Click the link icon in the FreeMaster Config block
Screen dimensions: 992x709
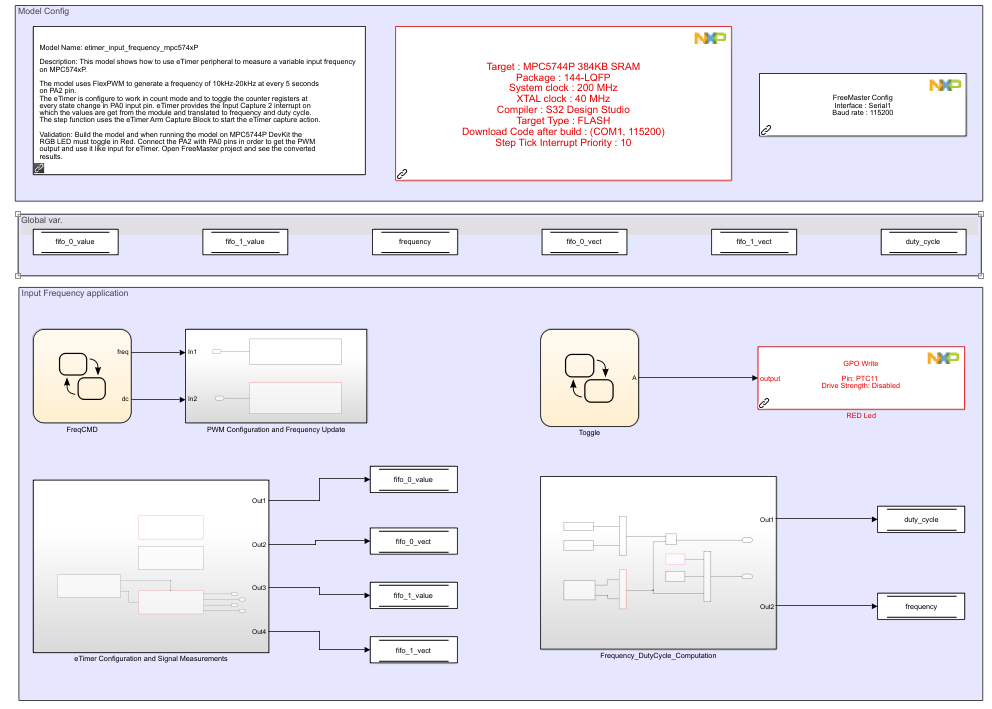[766, 130]
